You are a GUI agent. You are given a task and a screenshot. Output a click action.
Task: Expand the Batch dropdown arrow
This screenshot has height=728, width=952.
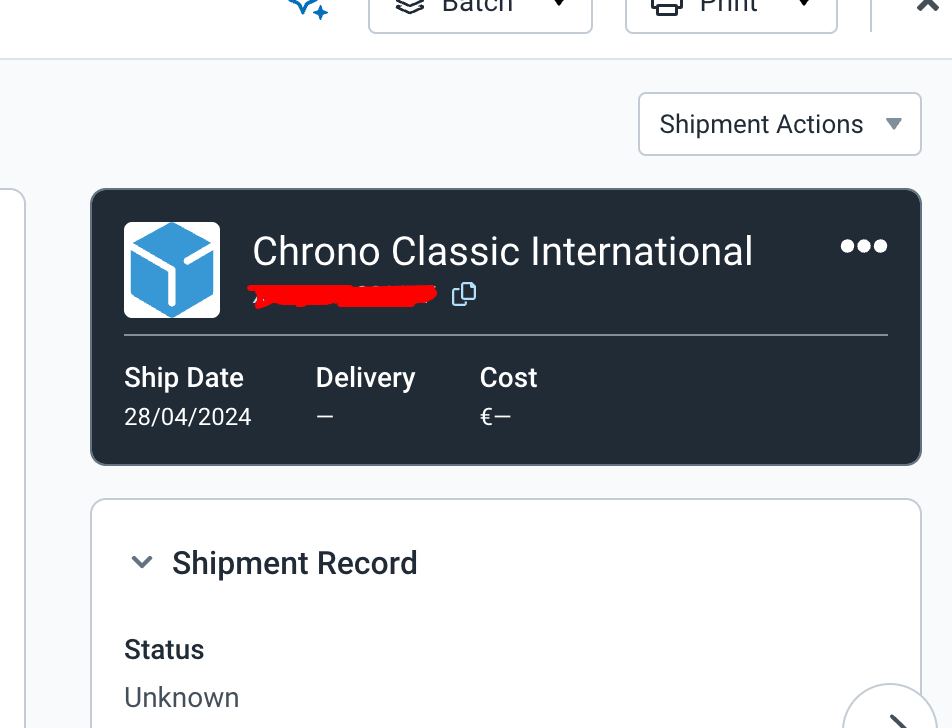[x=560, y=3]
